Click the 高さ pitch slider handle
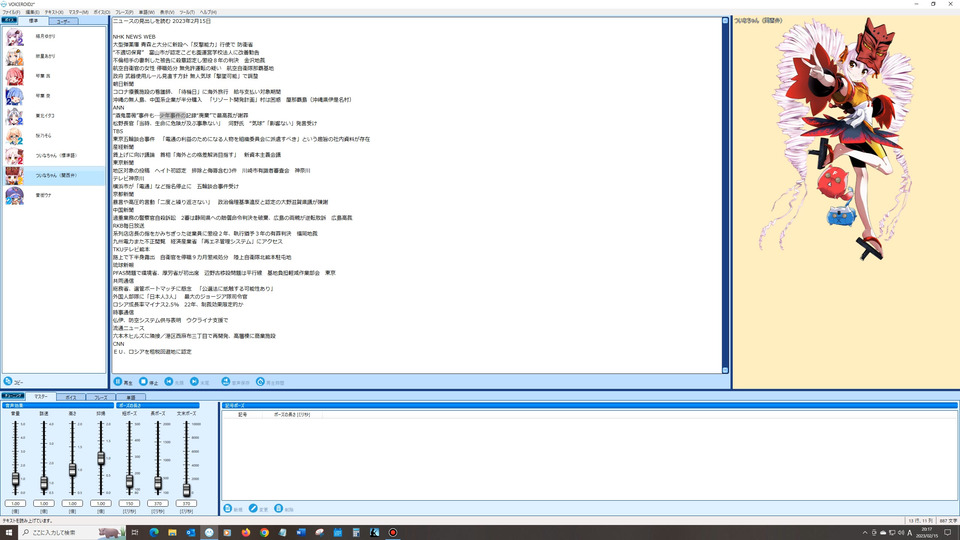Screen dimensions: 960x540 72,470
